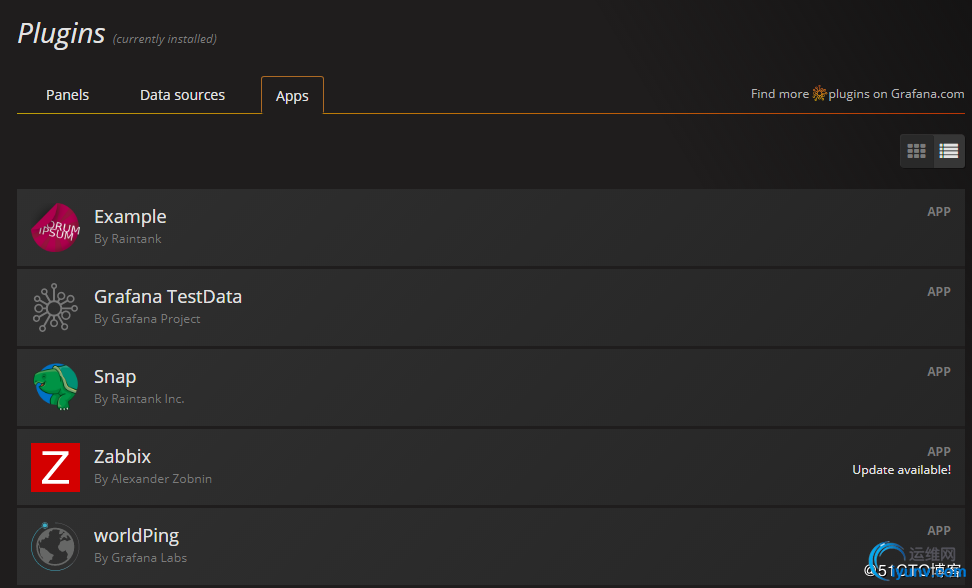
Task: Click the Snap turtle globe icon
Action: pyautogui.click(x=55, y=387)
